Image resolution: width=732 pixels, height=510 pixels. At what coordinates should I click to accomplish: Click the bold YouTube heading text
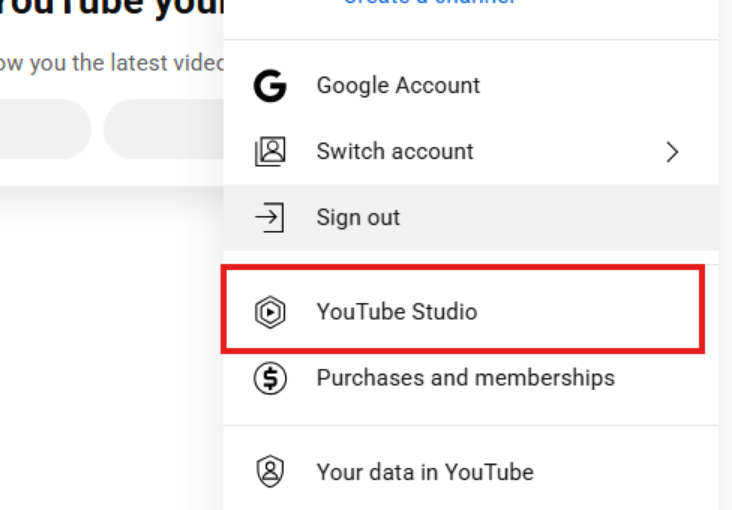click(110, 8)
